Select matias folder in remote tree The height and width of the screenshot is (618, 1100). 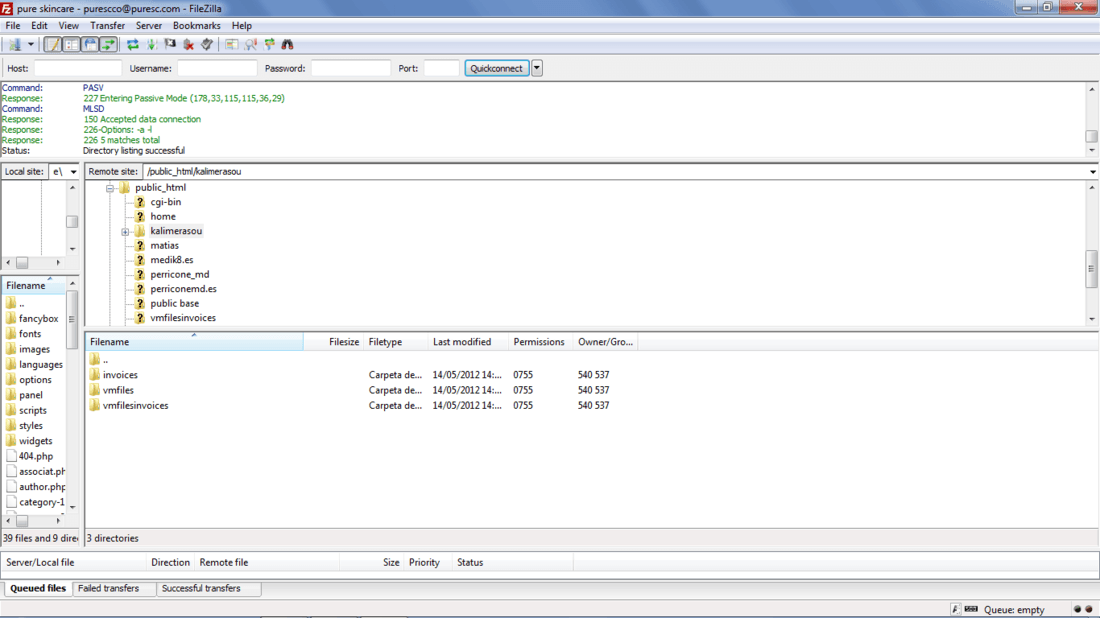pyautogui.click(x=164, y=246)
